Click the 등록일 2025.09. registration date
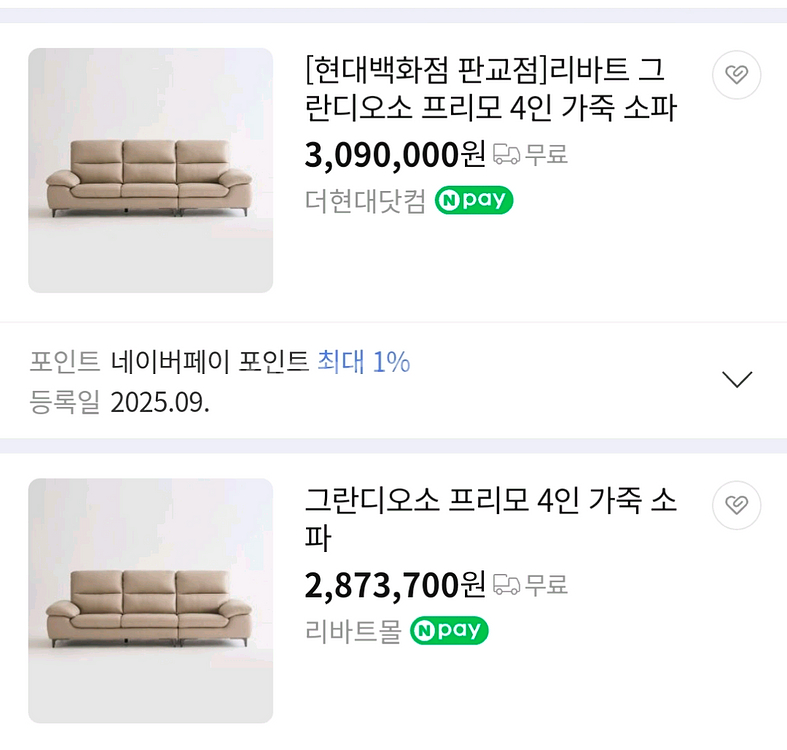Screen dimensions: 787x750 120,402
